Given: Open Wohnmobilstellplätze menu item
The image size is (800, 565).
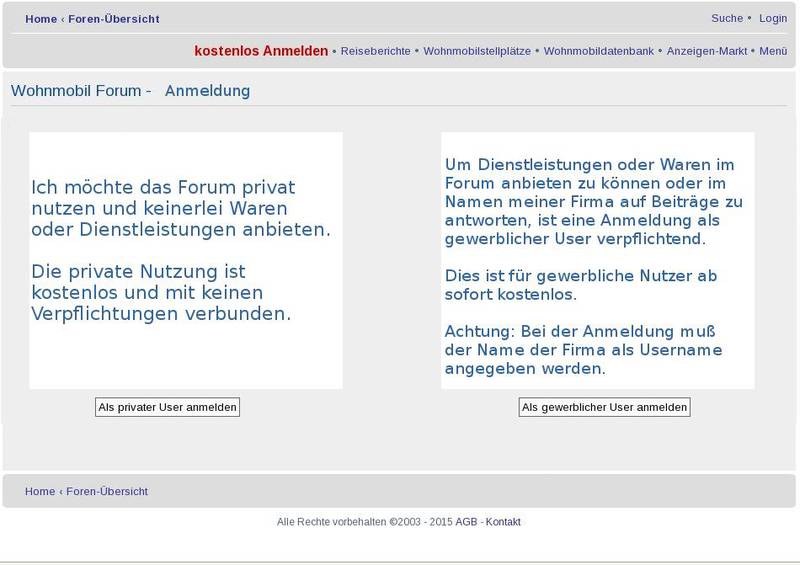Looking at the screenshot, I should 477,51.
